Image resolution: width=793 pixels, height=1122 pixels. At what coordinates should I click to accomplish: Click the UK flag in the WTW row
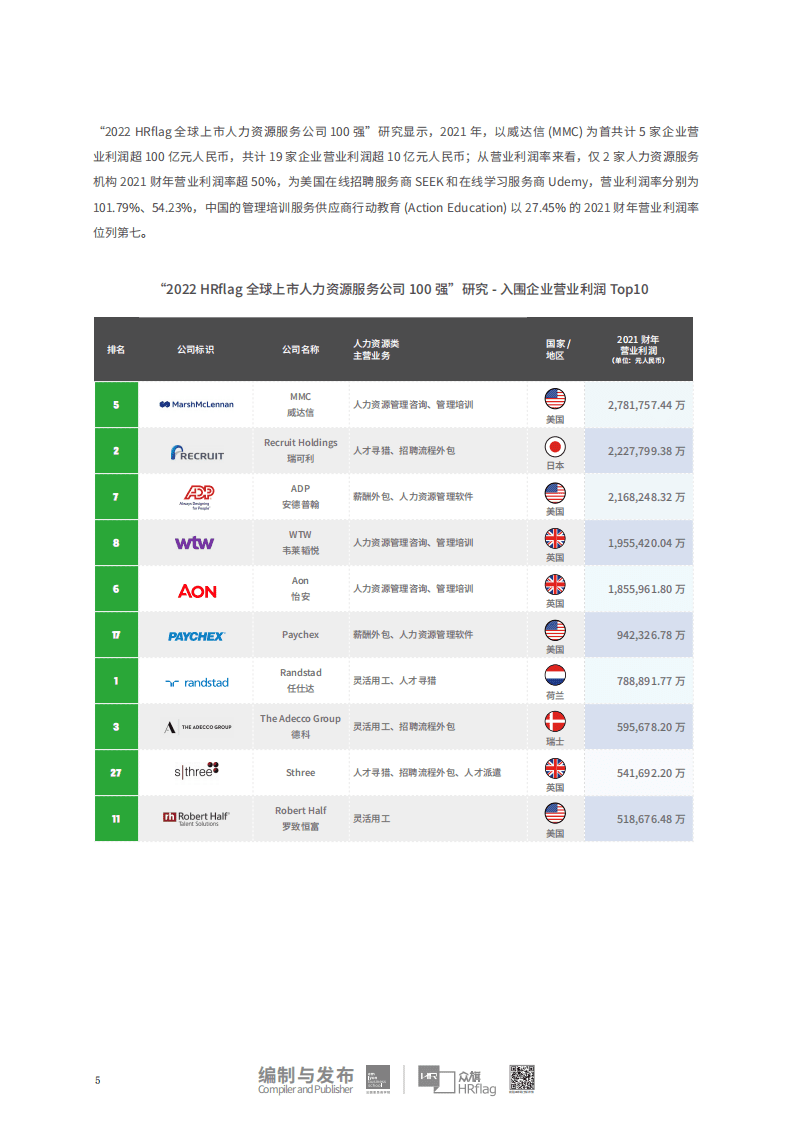pos(555,538)
